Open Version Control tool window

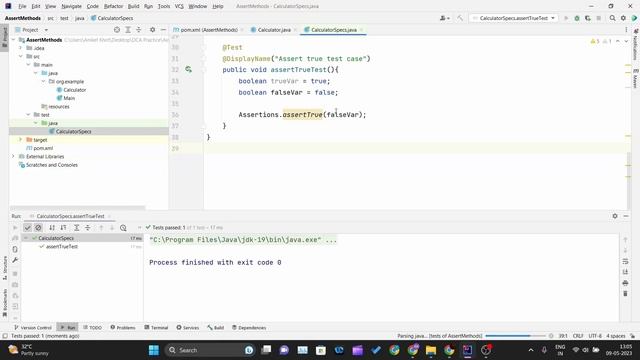pos(33,327)
